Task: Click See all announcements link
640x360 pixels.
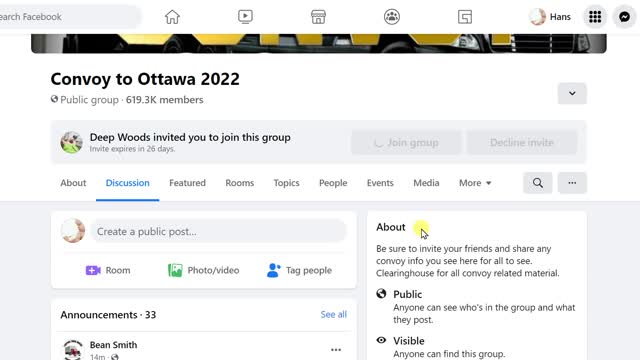Action: coord(333,314)
